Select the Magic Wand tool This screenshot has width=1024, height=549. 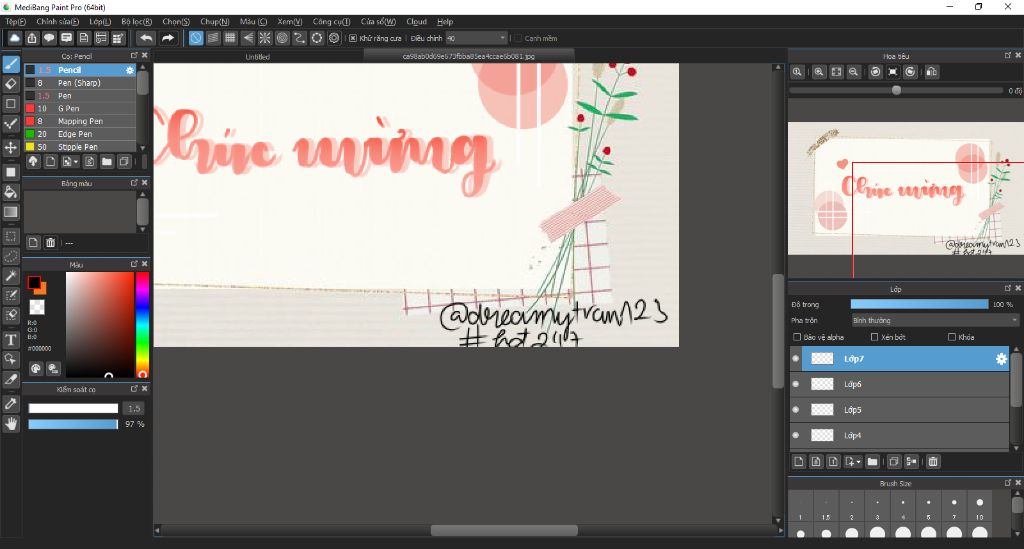[x=10, y=276]
